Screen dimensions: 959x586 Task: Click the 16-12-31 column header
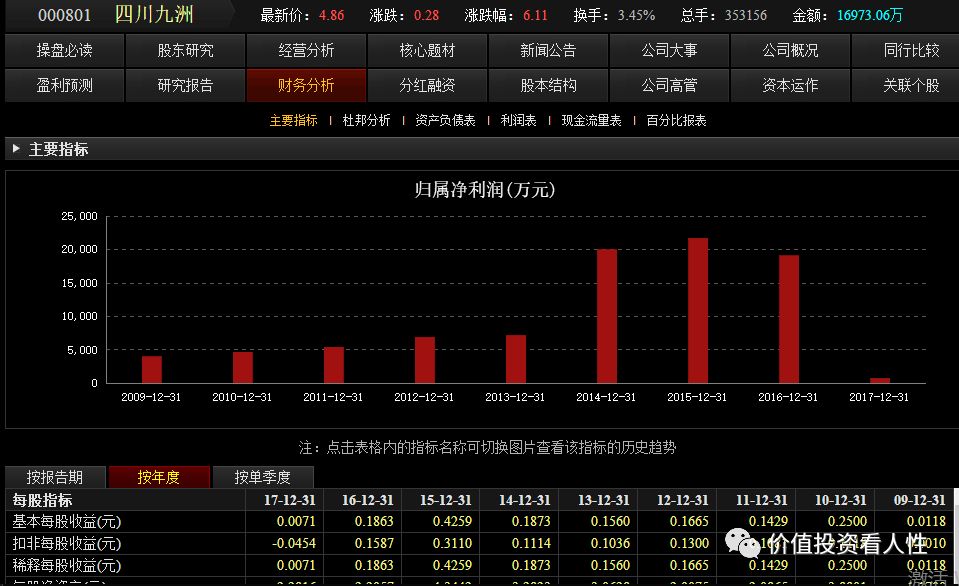pos(368,500)
